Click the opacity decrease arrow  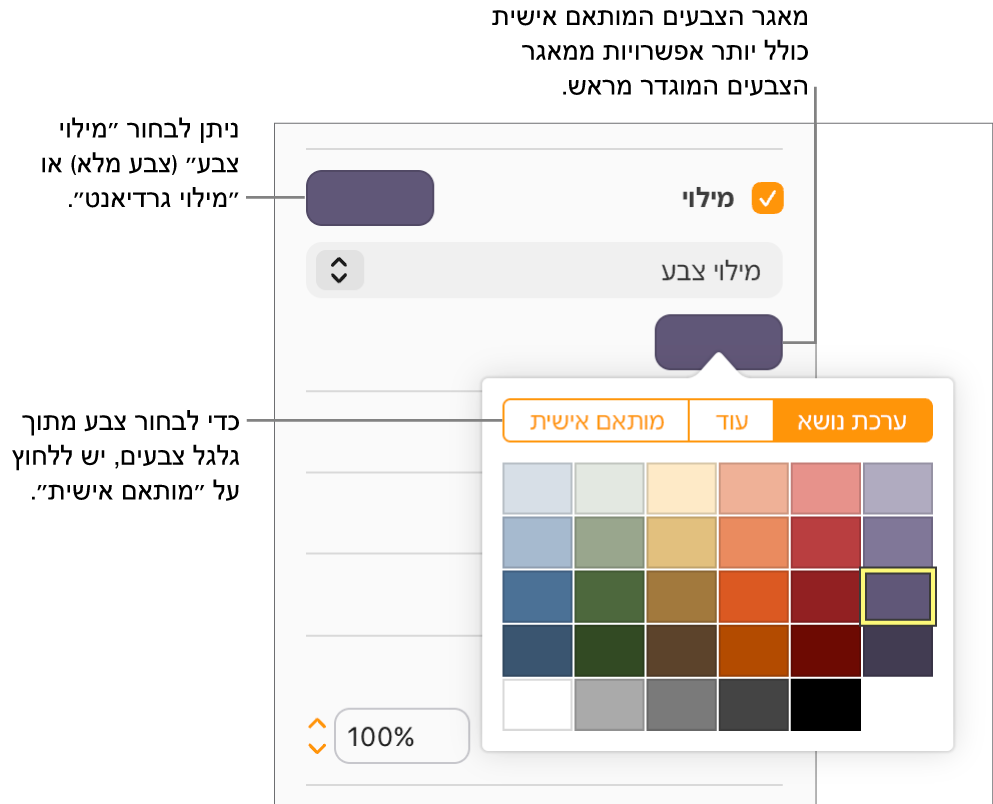[x=317, y=747]
